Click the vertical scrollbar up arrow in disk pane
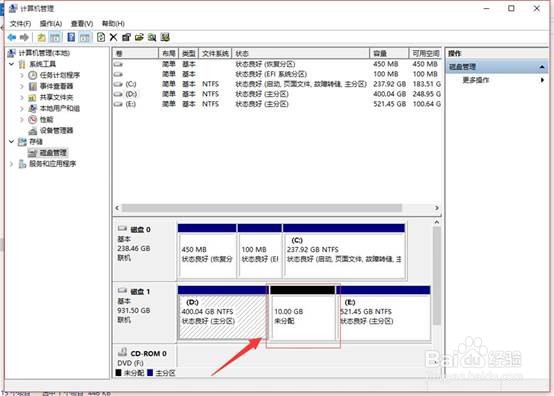554x396 pixels. point(437,223)
